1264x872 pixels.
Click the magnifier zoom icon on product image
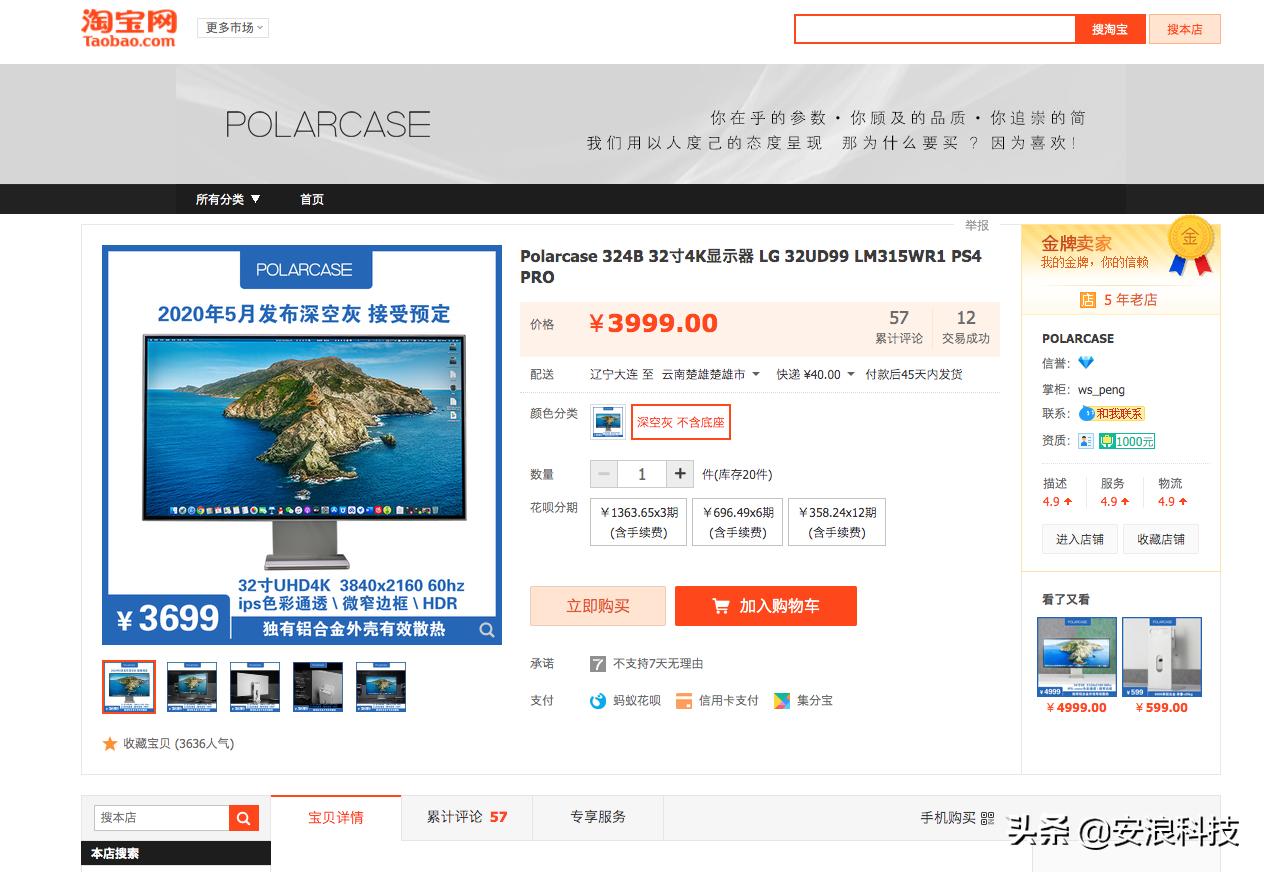point(487,630)
